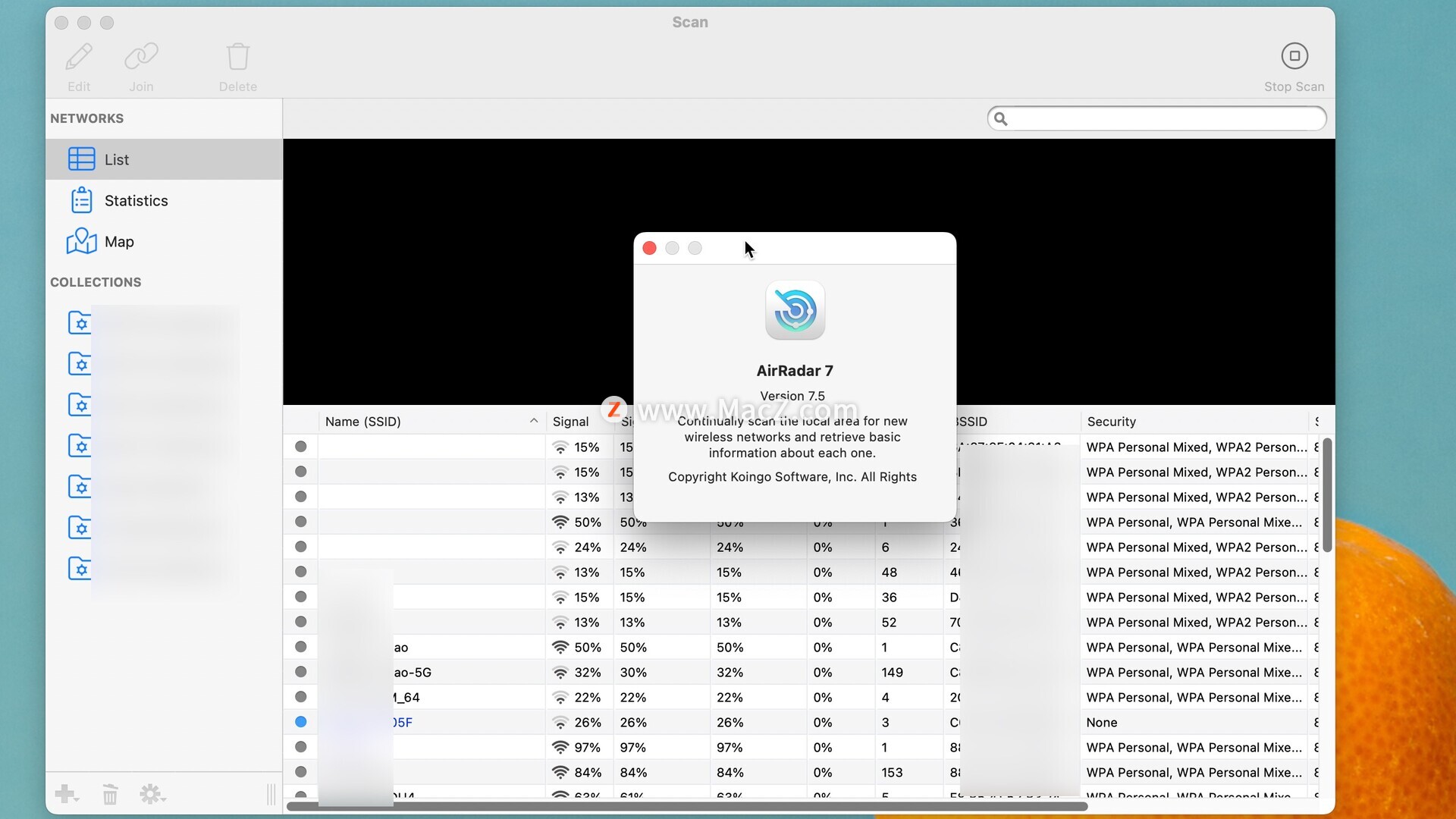Select the third smart collection folder icon

click(80, 405)
